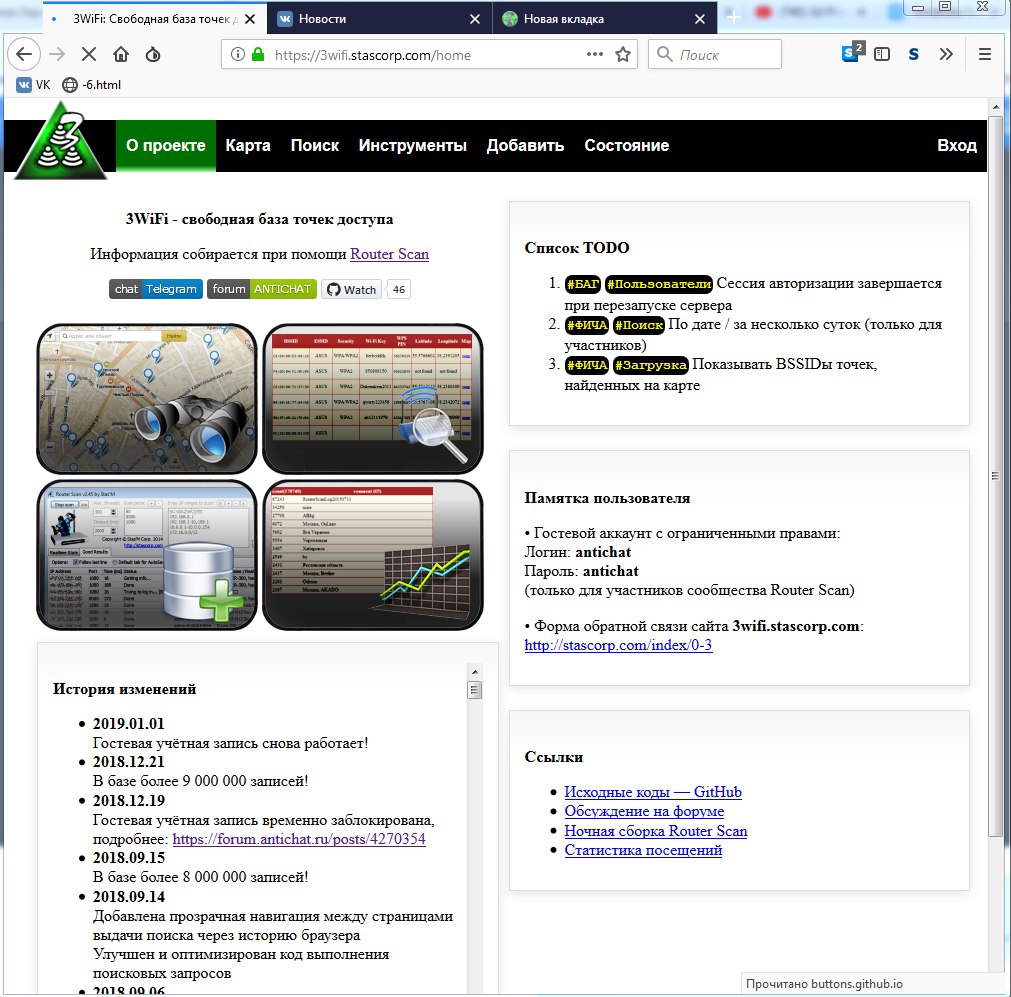Open the Инструменты menu item
The height and width of the screenshot is (997, 1011).
[413, 146]
